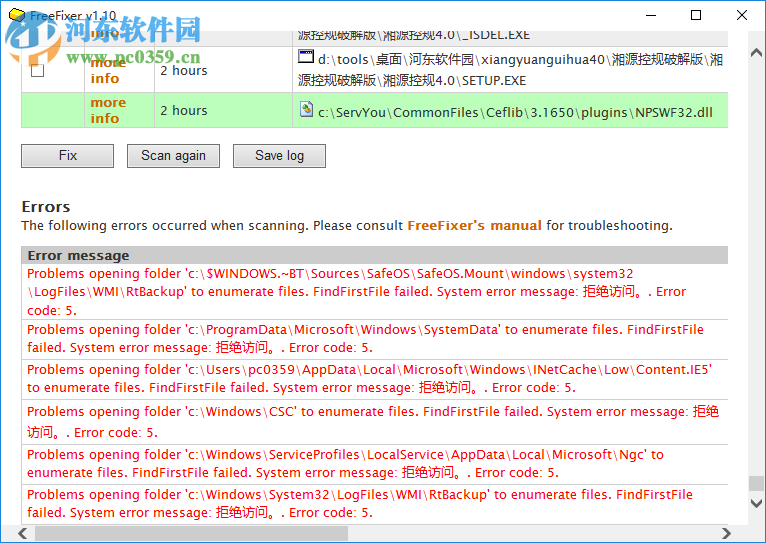Click the horizontal scrollbar left arrow
This screenshot has width=766, height=543.
(x=23, y=533)
